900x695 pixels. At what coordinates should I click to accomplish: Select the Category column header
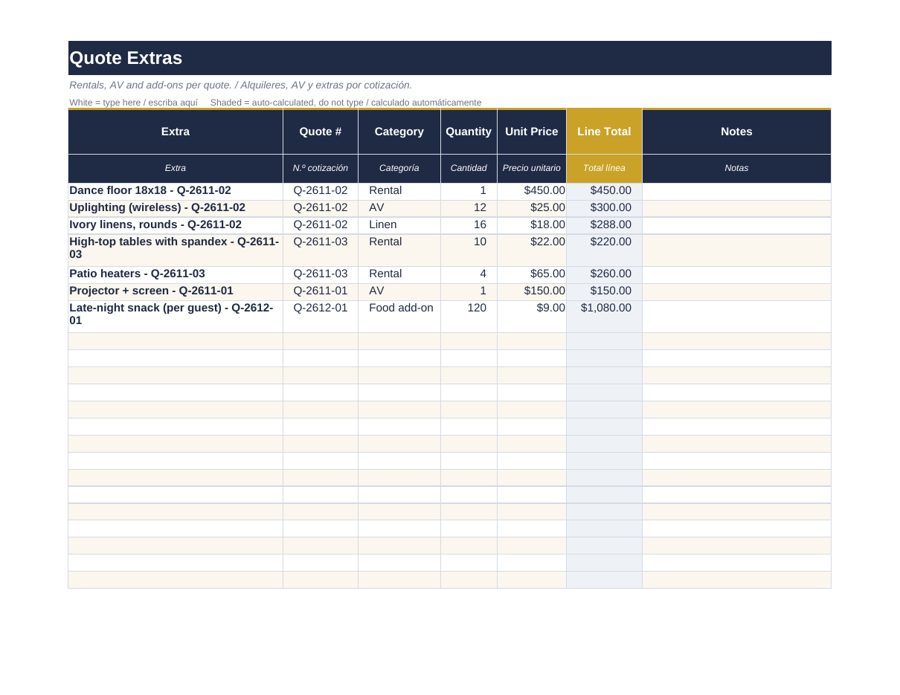pos(399,131)
